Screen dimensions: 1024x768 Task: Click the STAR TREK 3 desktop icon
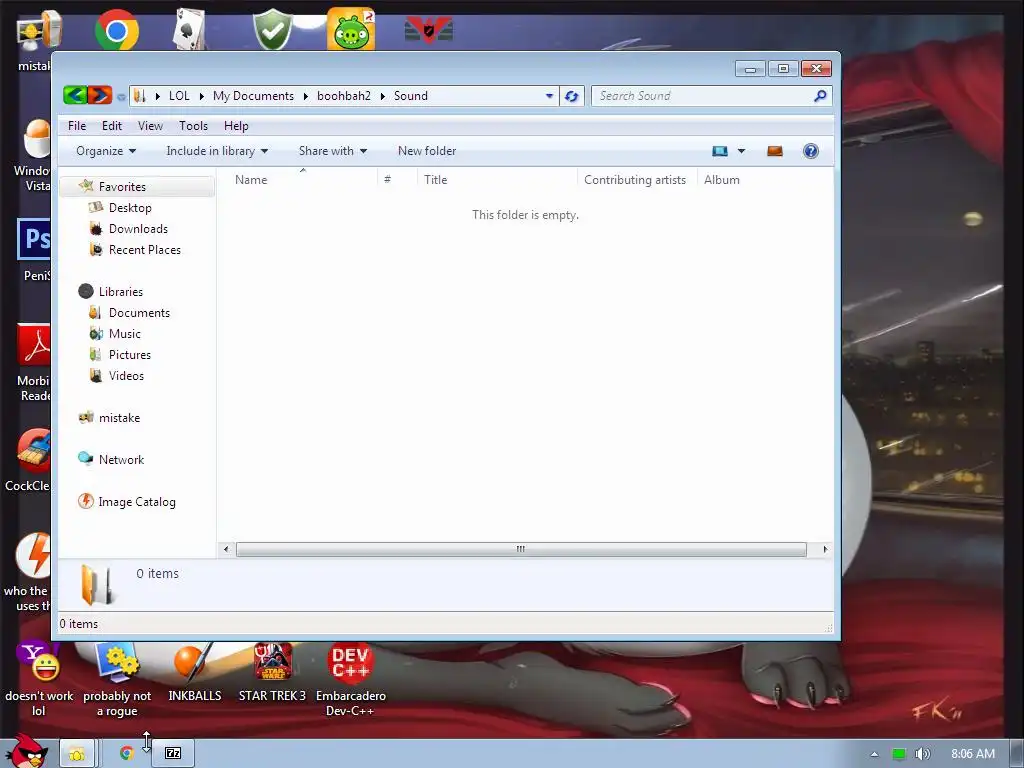coord(272,673)
